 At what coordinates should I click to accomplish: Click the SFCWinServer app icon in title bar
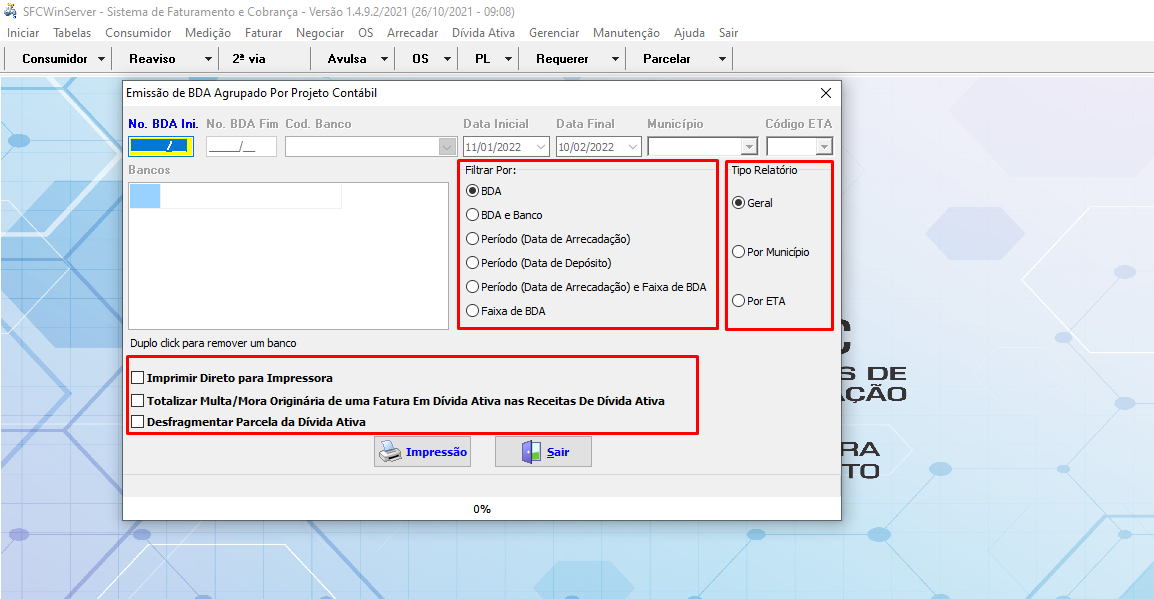[x=11, y=11]
